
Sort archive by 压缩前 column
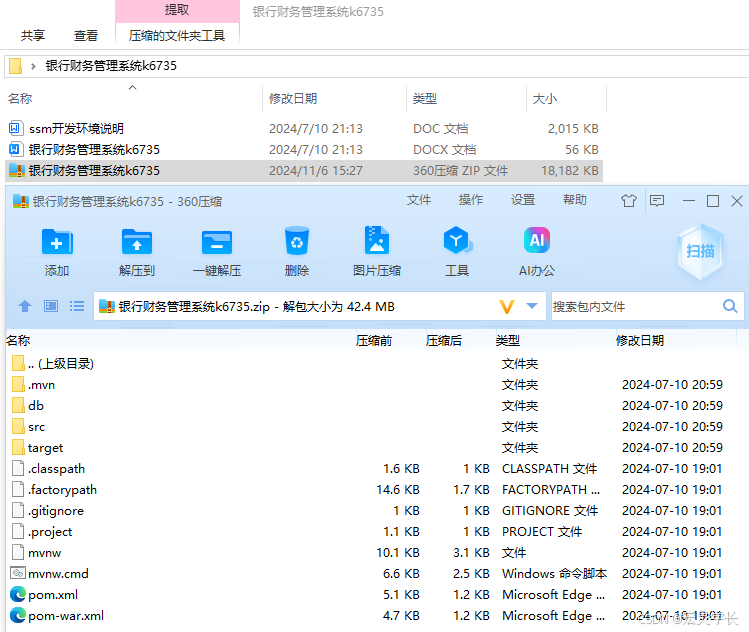click(x=374, y=341)
